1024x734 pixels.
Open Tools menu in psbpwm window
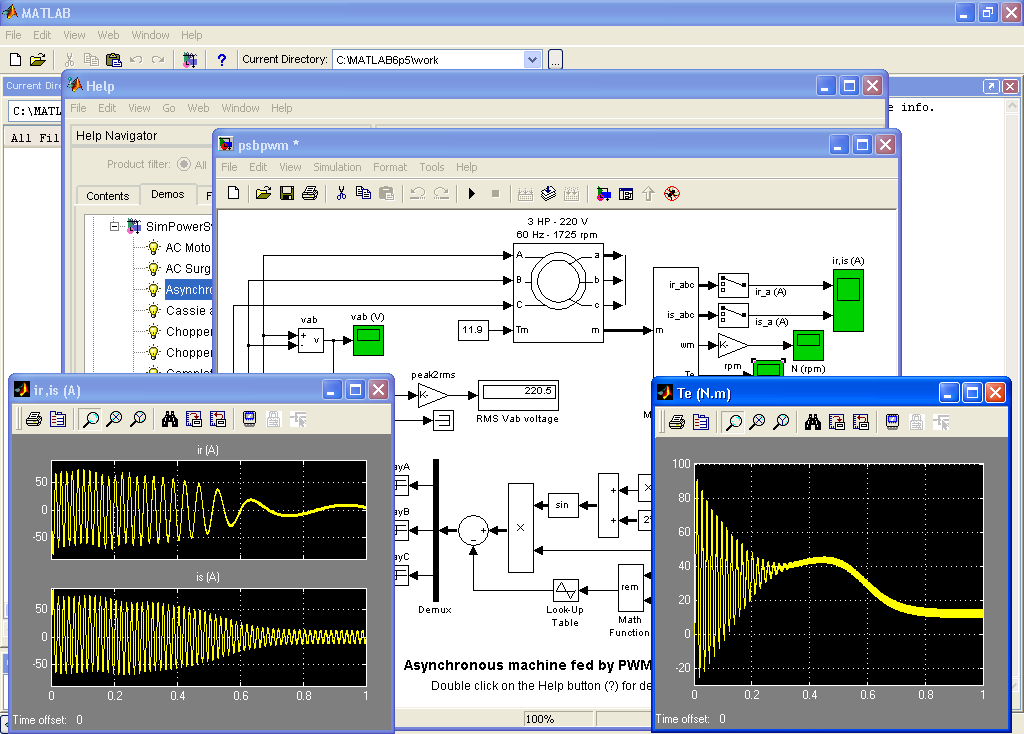432,167
